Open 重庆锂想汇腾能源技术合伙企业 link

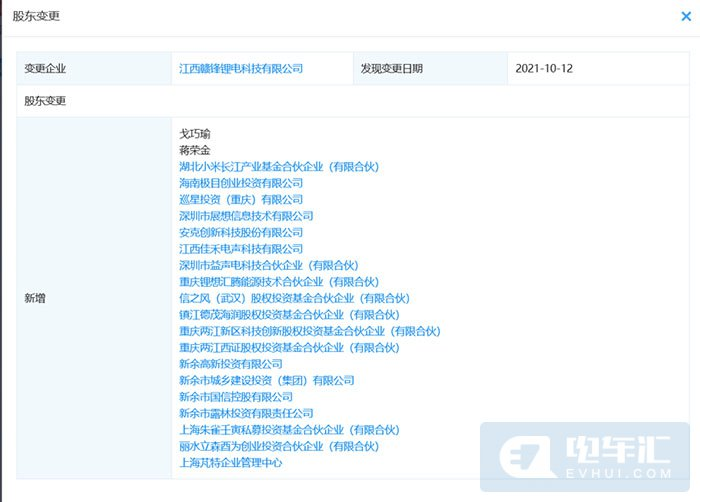tap(279, 282)
